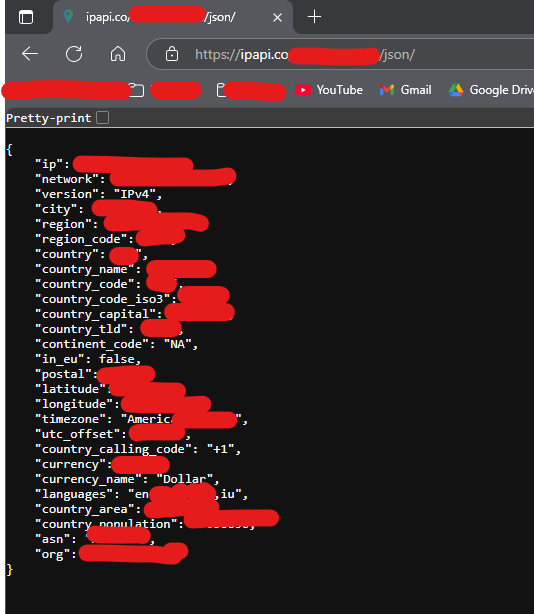The image size is (534, 614).
Task: Open a new browser tab
Action: click(x=314, y=17)
